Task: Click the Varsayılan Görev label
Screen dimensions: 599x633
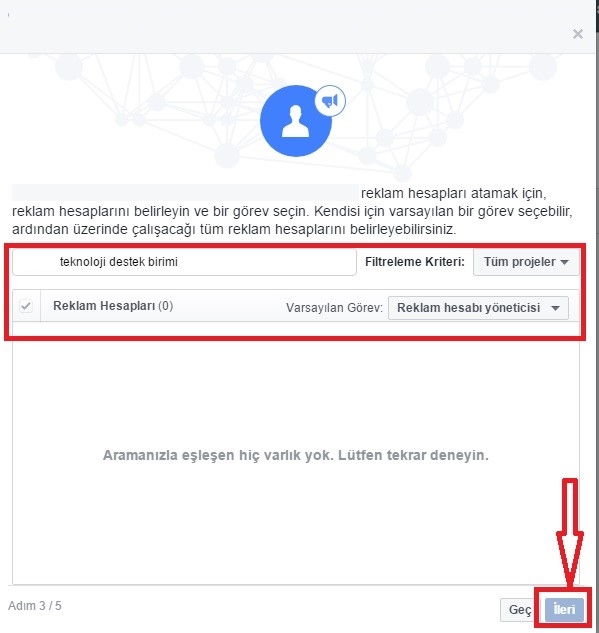Action: 334,308
